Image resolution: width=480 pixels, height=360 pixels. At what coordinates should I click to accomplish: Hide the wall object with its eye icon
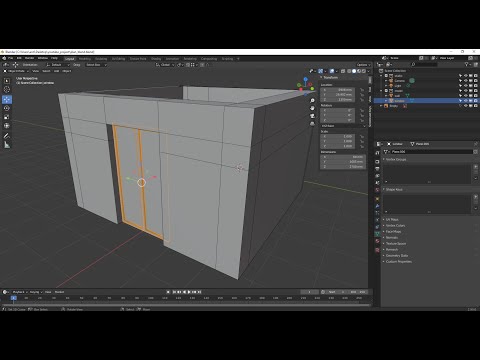pos(466,96)
